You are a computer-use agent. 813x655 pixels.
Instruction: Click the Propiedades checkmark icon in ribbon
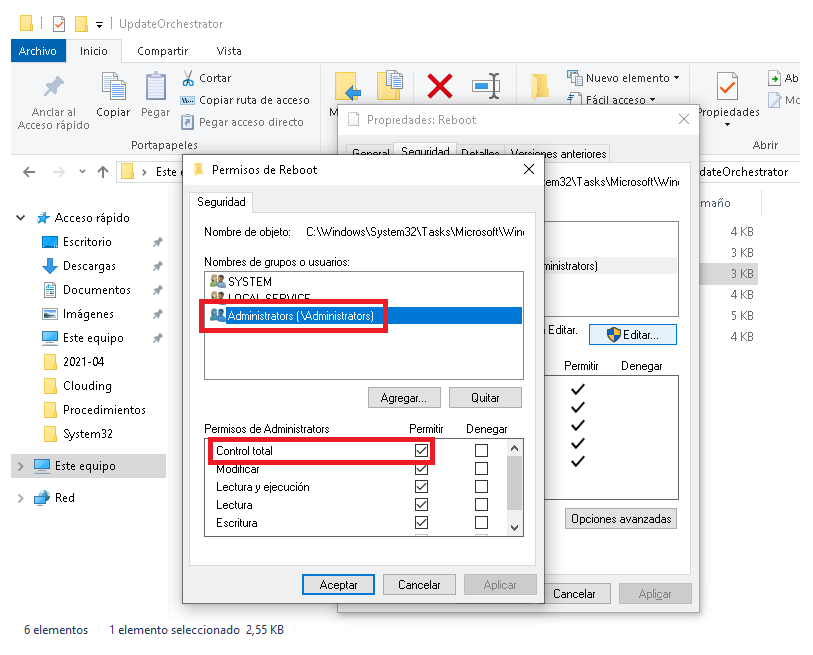click(727, 86)
